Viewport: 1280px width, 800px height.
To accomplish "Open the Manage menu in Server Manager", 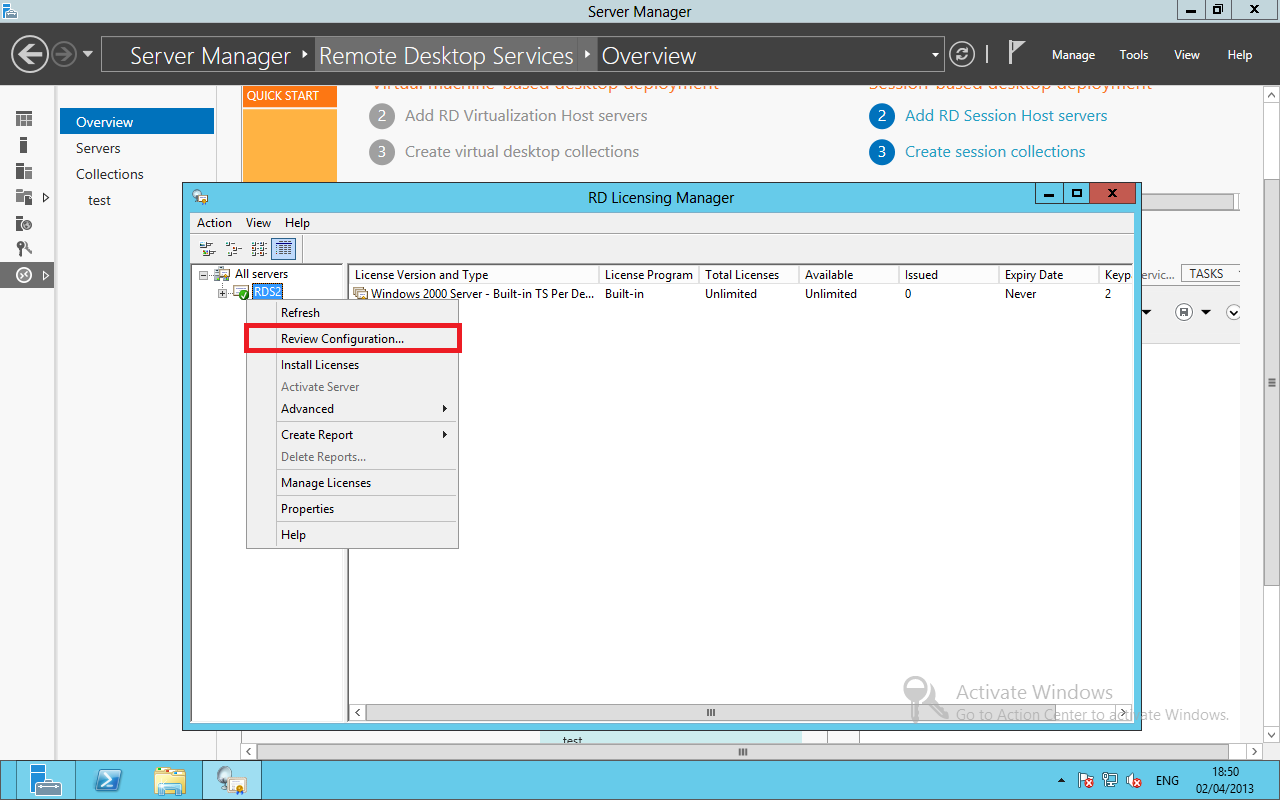I will [x=1073, y=55].
